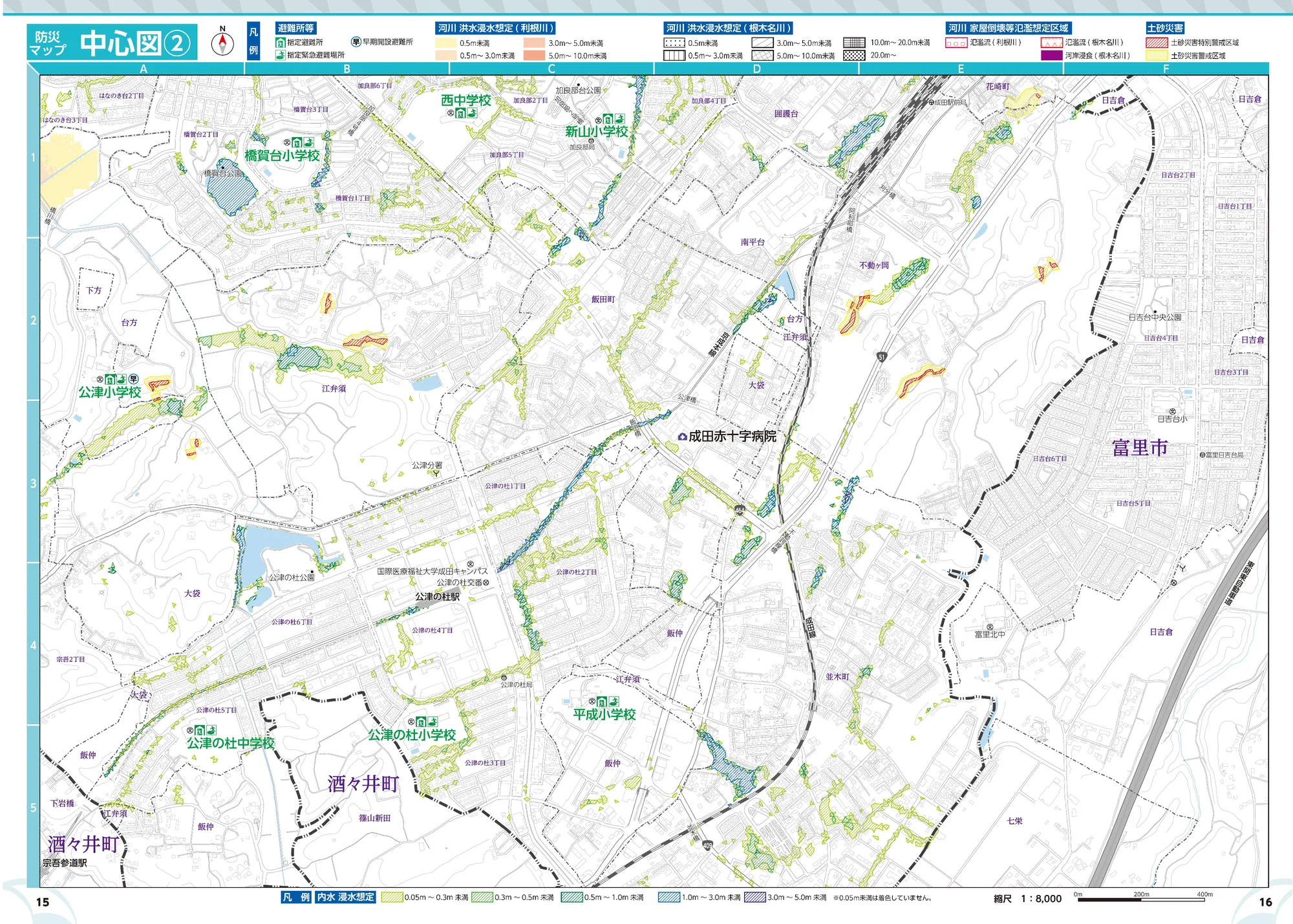The image size is (1293, 924).
Task: Select the 内水 0.05m～0.3m未満 swatch
Action: [x=392, y=897]
